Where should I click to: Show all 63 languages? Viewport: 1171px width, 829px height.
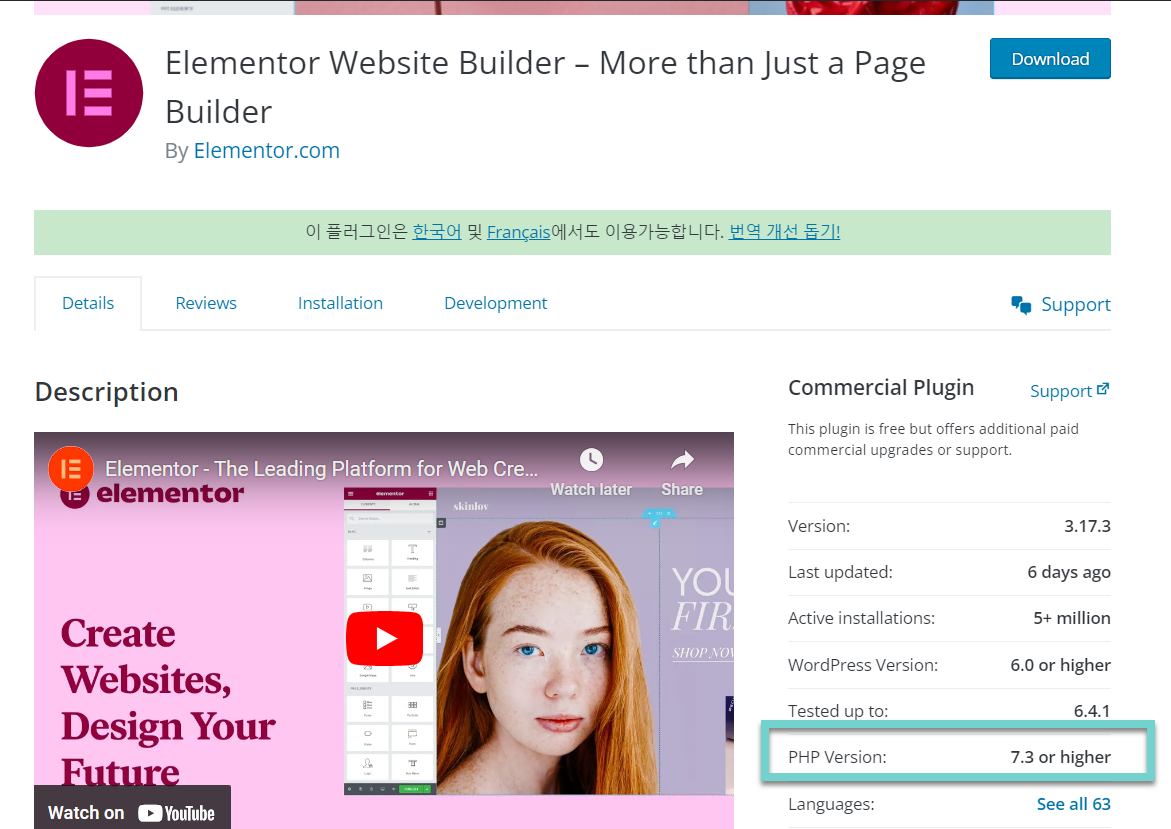click(x=1074, y=803)
